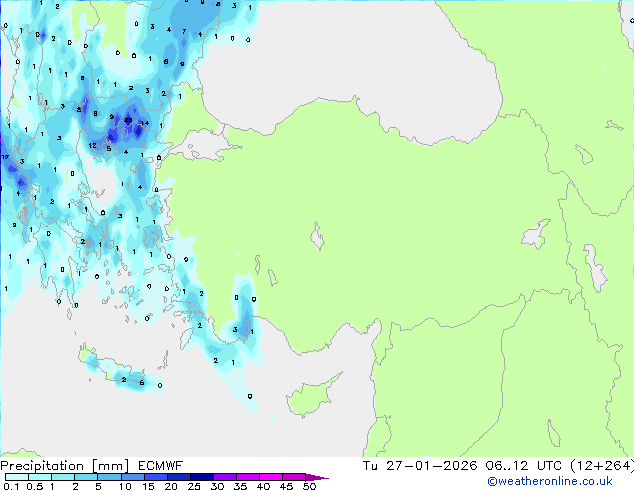
Task: Click the 1–2 mm legend color swatch
Action: (63, 477)
